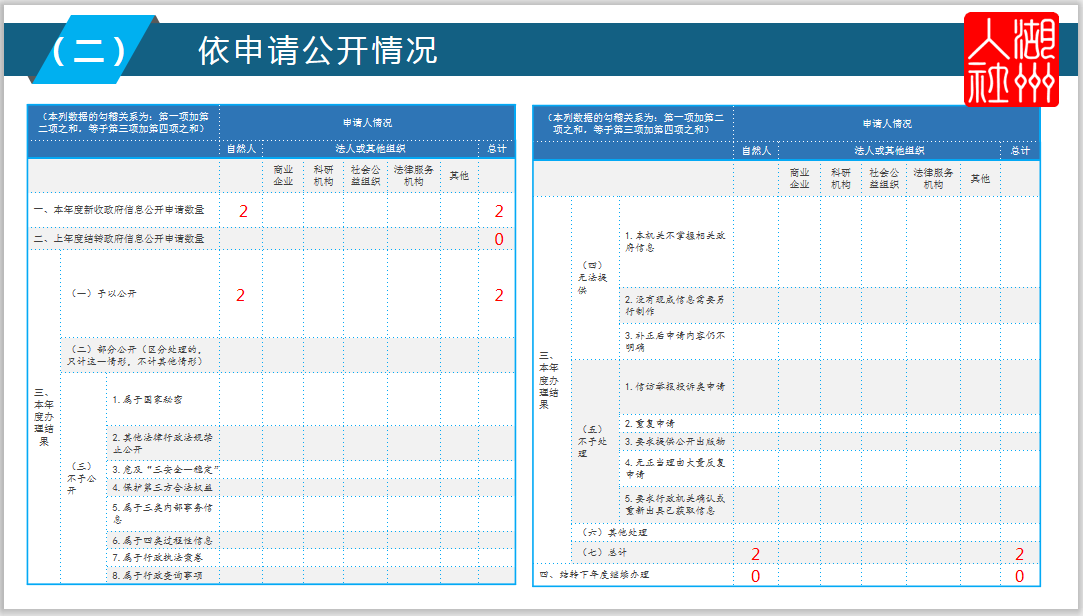Select 三、本年度办理结果 label in the left table
Screen dimensions: 1083x616
(x=44, y=417)
